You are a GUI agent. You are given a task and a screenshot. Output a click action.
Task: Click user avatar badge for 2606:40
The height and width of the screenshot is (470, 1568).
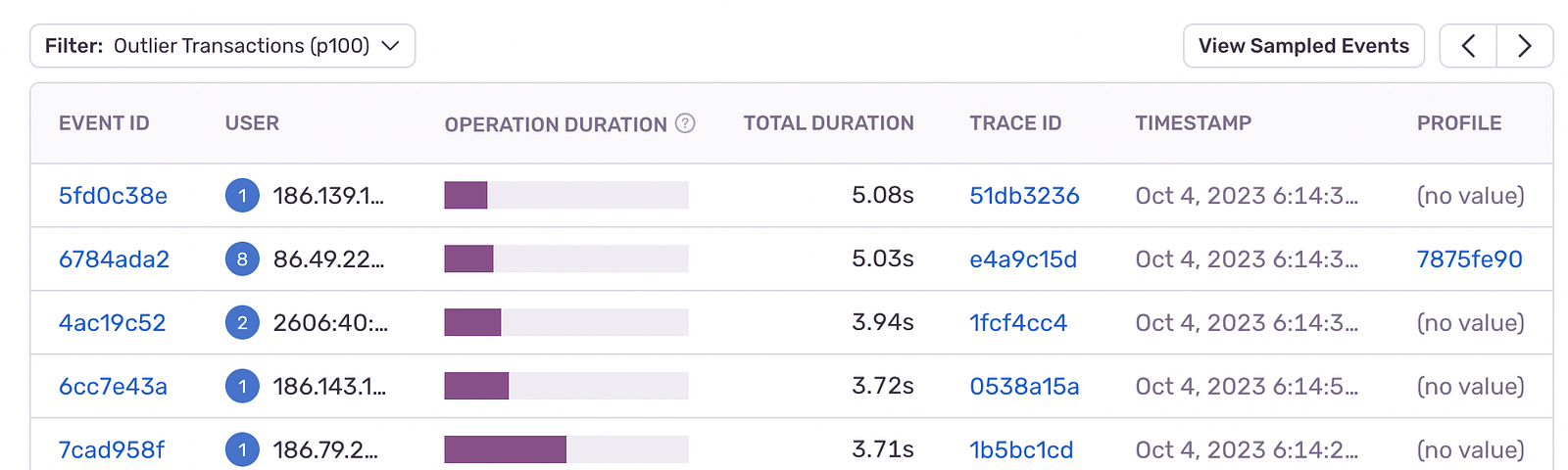point(242,323)
